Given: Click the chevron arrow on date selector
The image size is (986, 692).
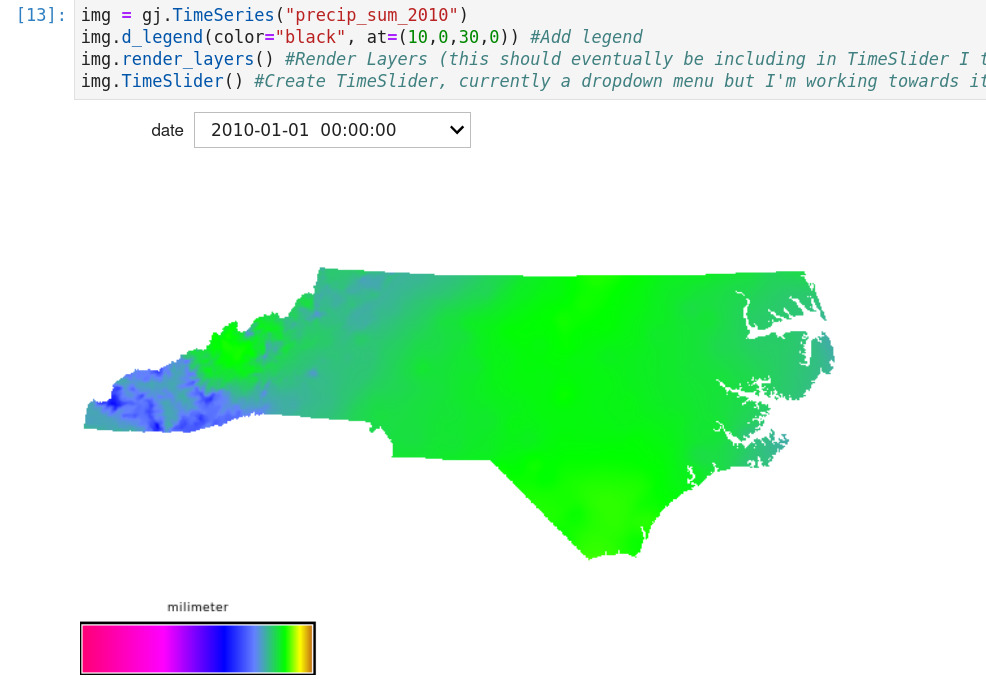Looking at the screenshot, I should (457, 130).
